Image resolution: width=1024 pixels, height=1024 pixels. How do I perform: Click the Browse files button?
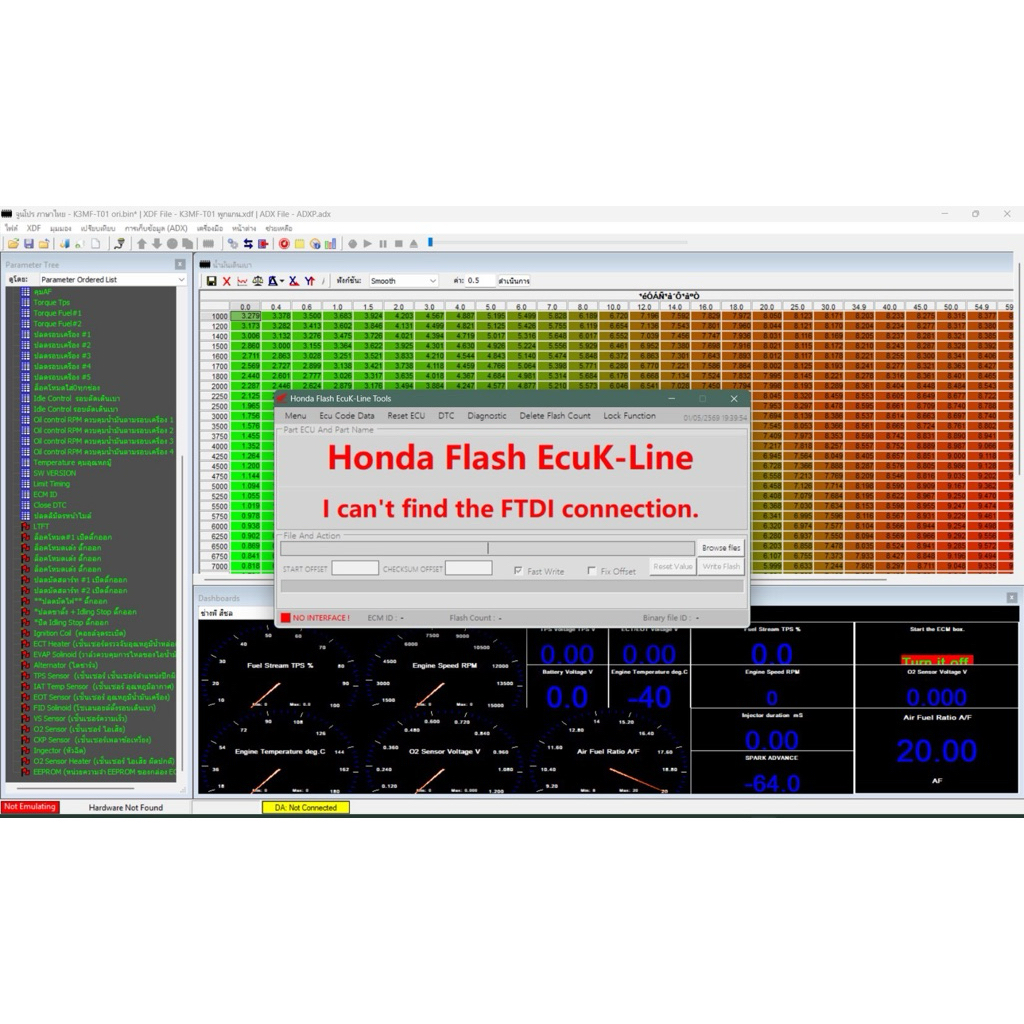pos(721,548)
